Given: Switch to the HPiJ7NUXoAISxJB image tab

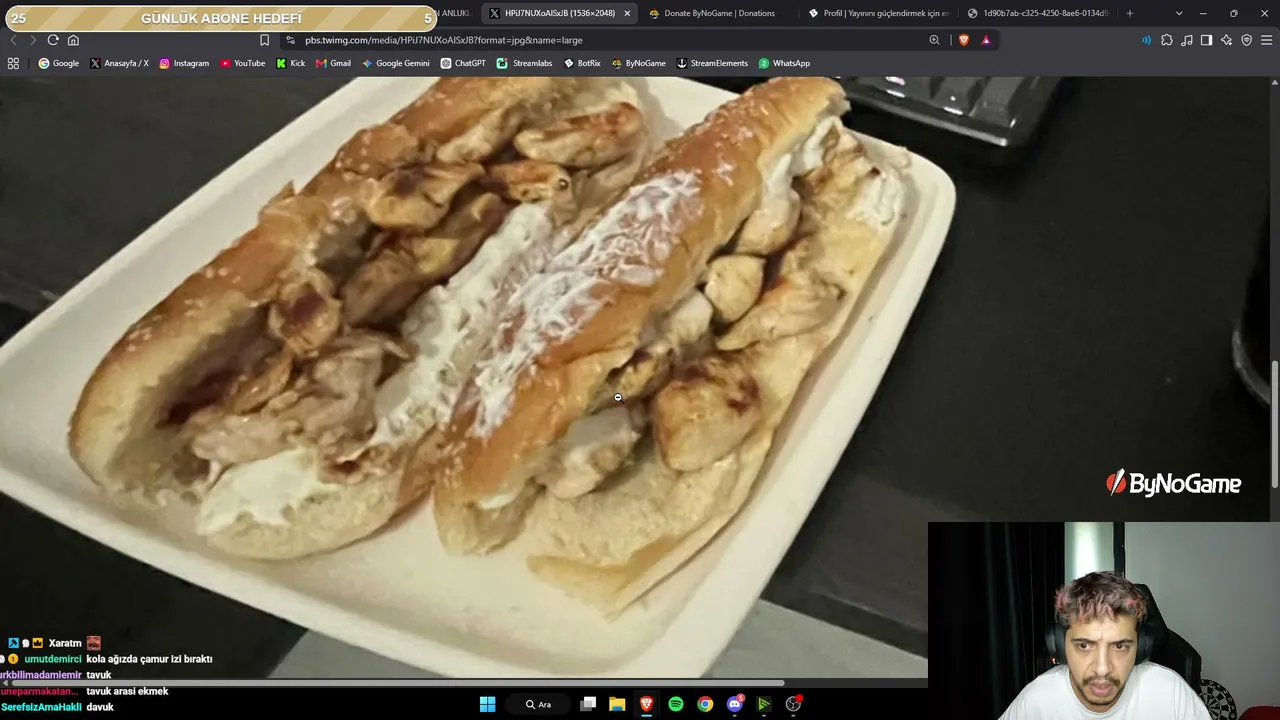Looking at the screenshot, I should pos(560,13).
